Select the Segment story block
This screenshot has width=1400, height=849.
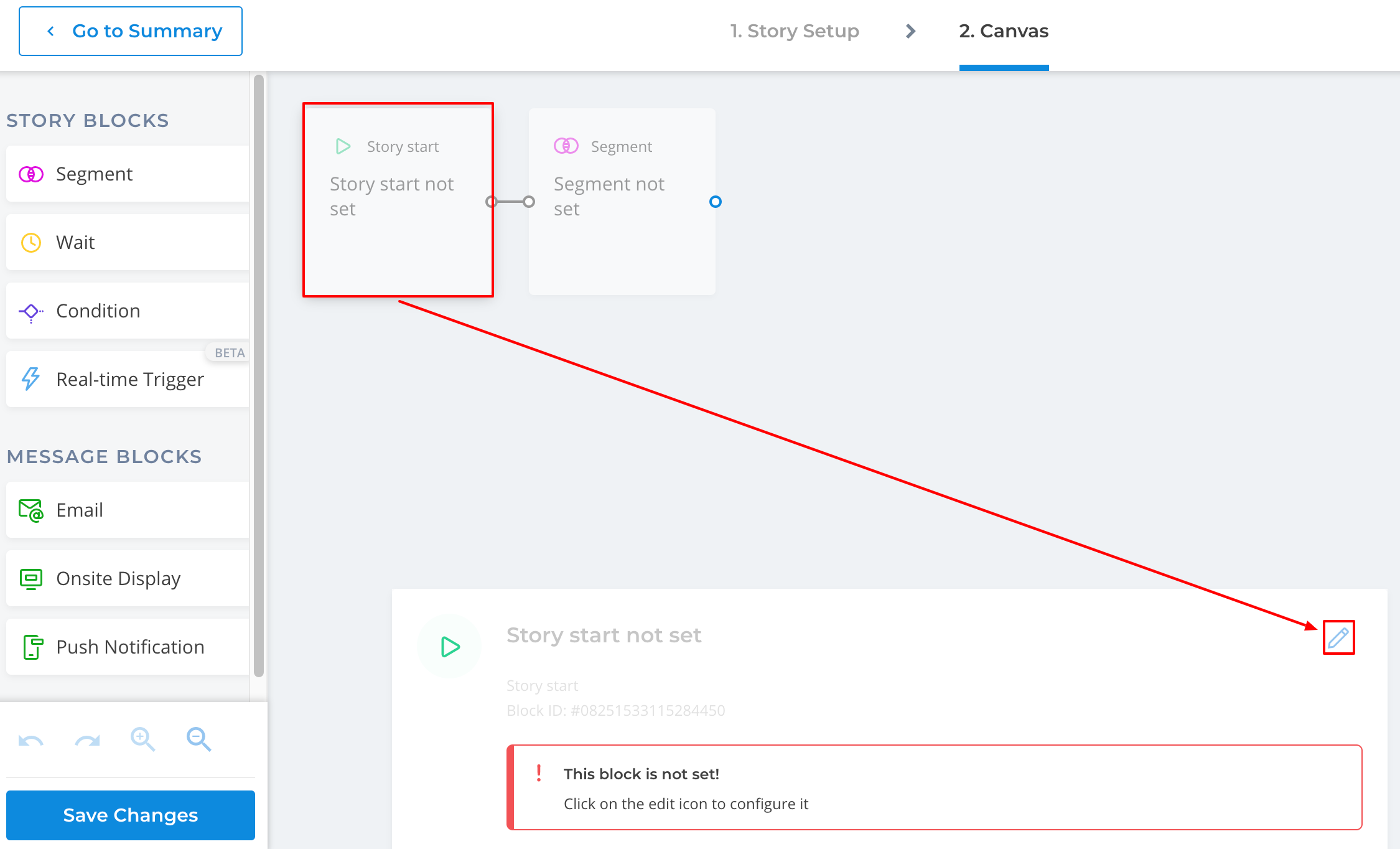click(128, 174)
